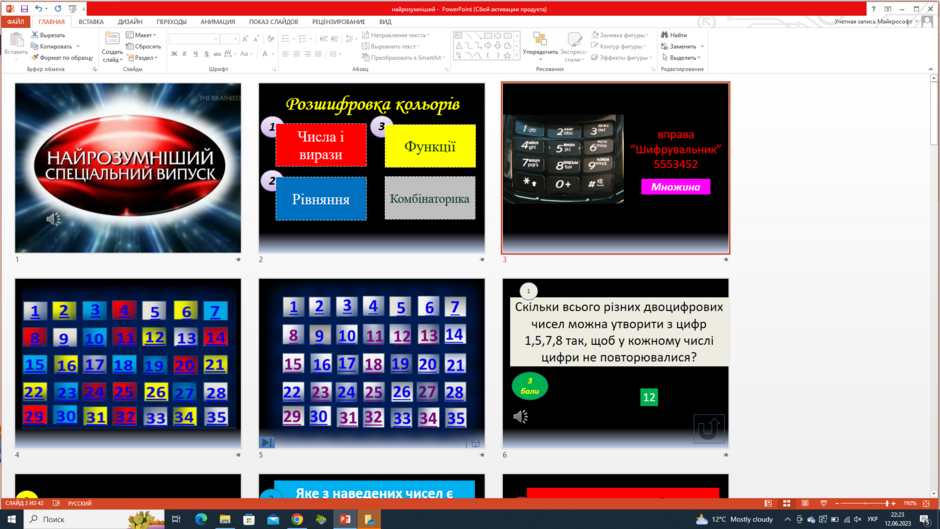Clear all text formatting
Image resolution: width=940 pixels, height=529 pixels.
tap(271, 39)
